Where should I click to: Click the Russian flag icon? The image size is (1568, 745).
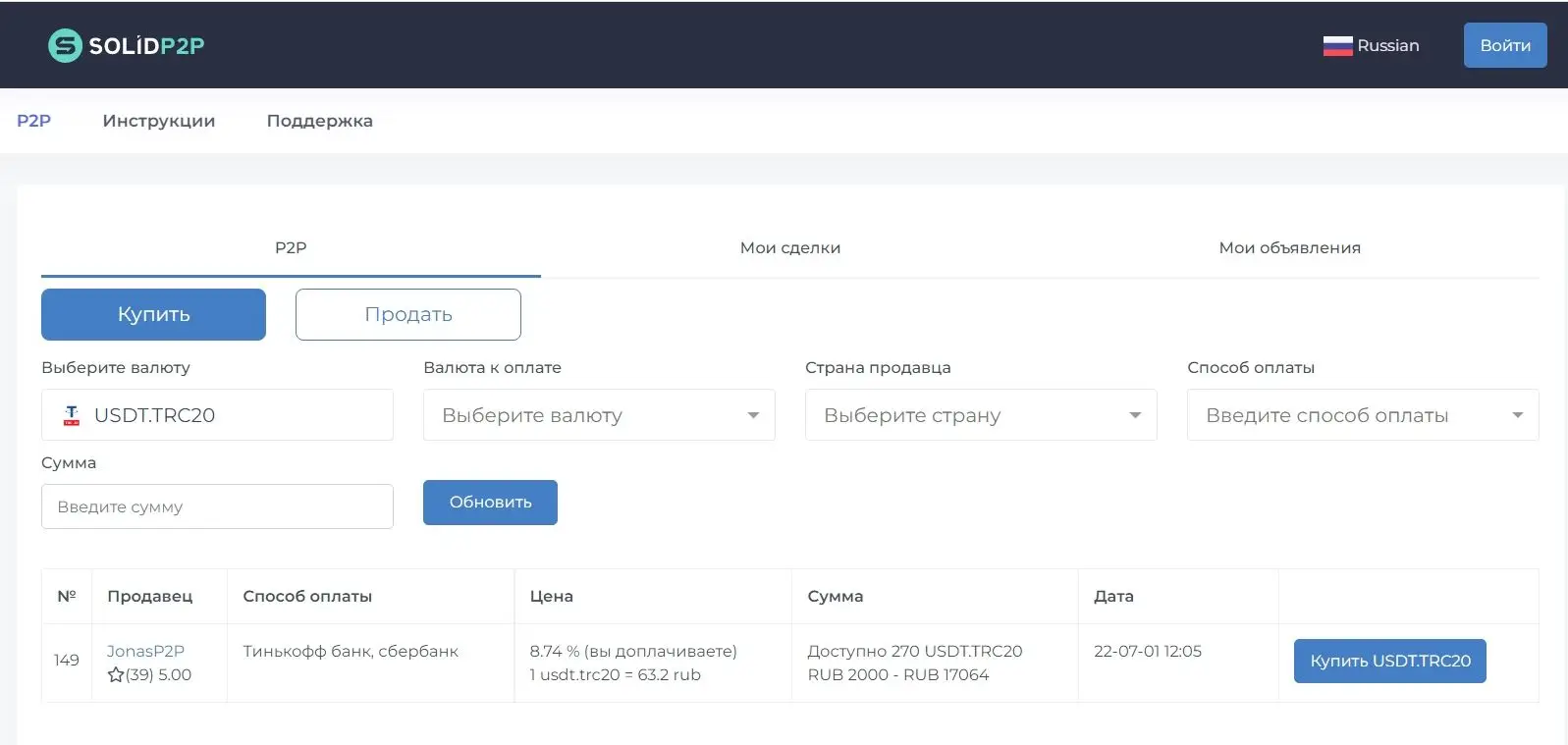click(x=1337, y=45)
